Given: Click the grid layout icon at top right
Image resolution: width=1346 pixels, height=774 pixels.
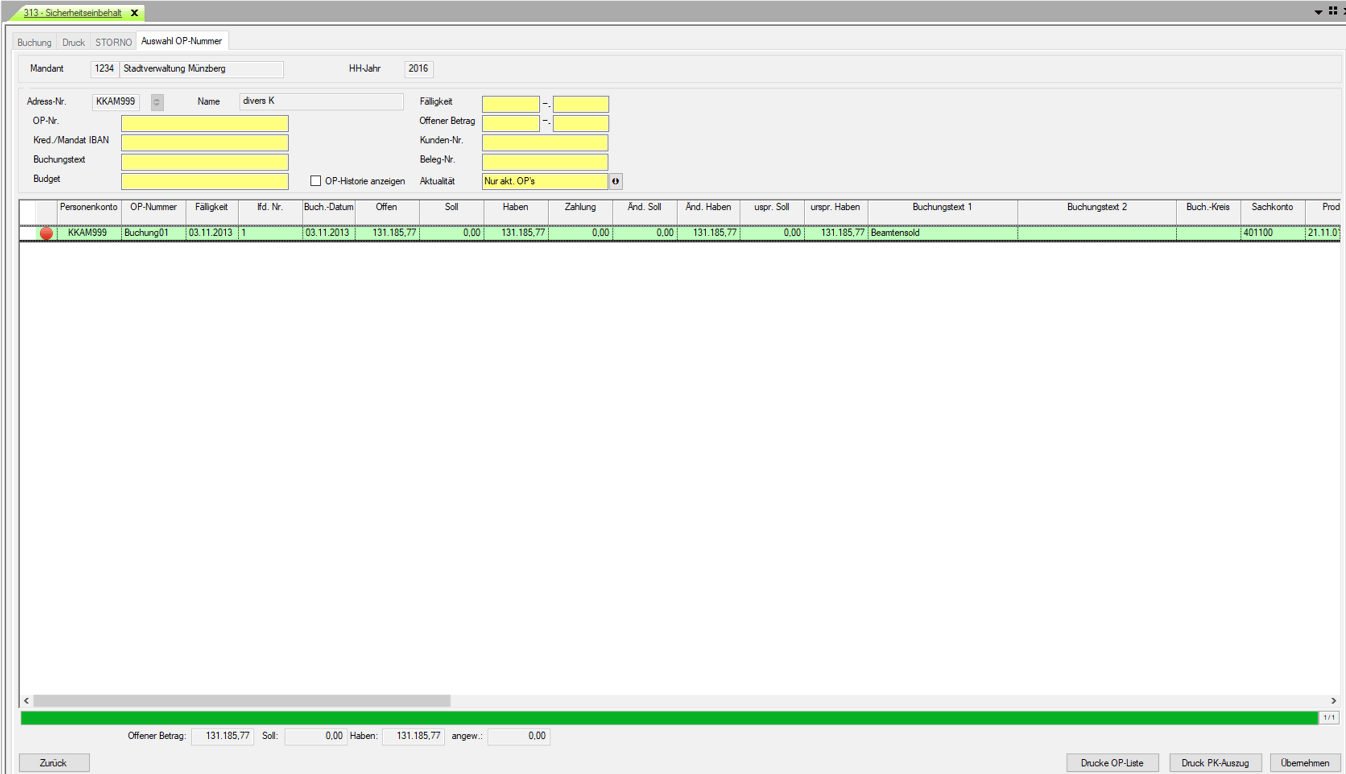Looking at the screenshot, I should [1333, 12].
